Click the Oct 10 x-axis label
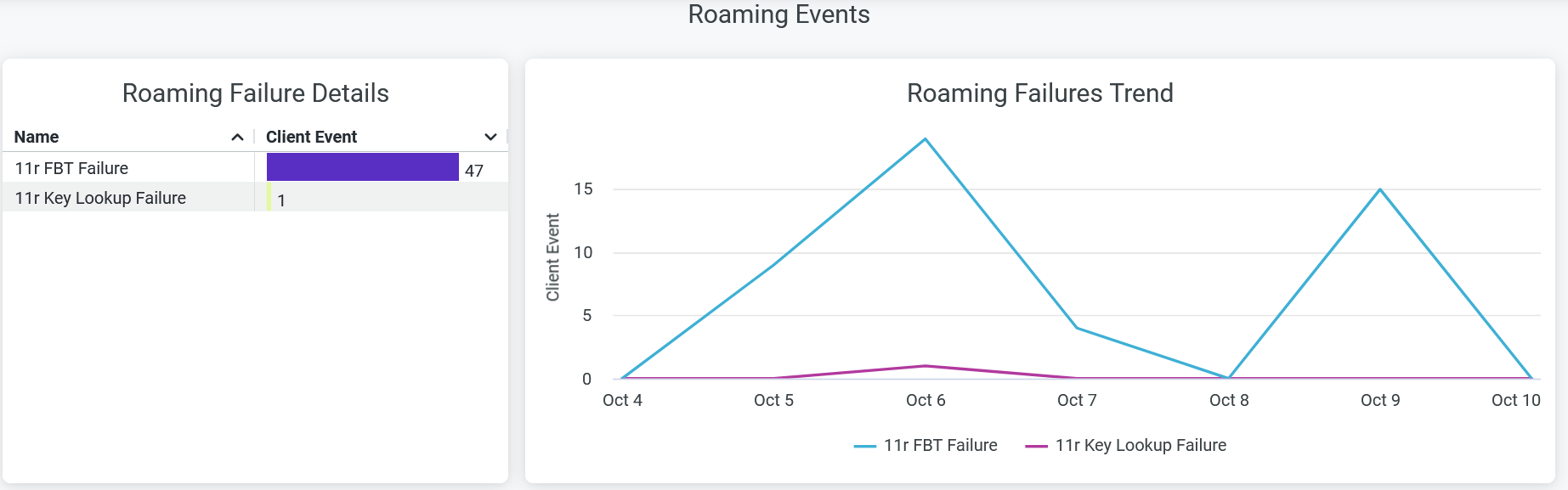This screenshot has width=1568, height=490. click(x=1515, y=400)
